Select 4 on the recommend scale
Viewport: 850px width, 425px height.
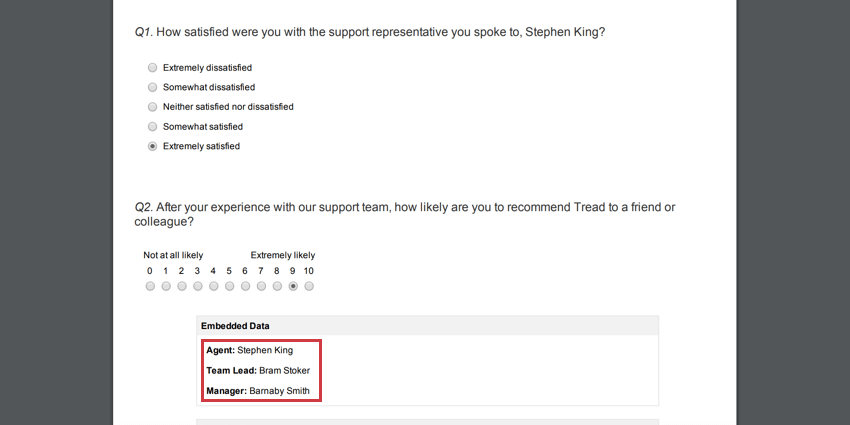pos(214,286)
